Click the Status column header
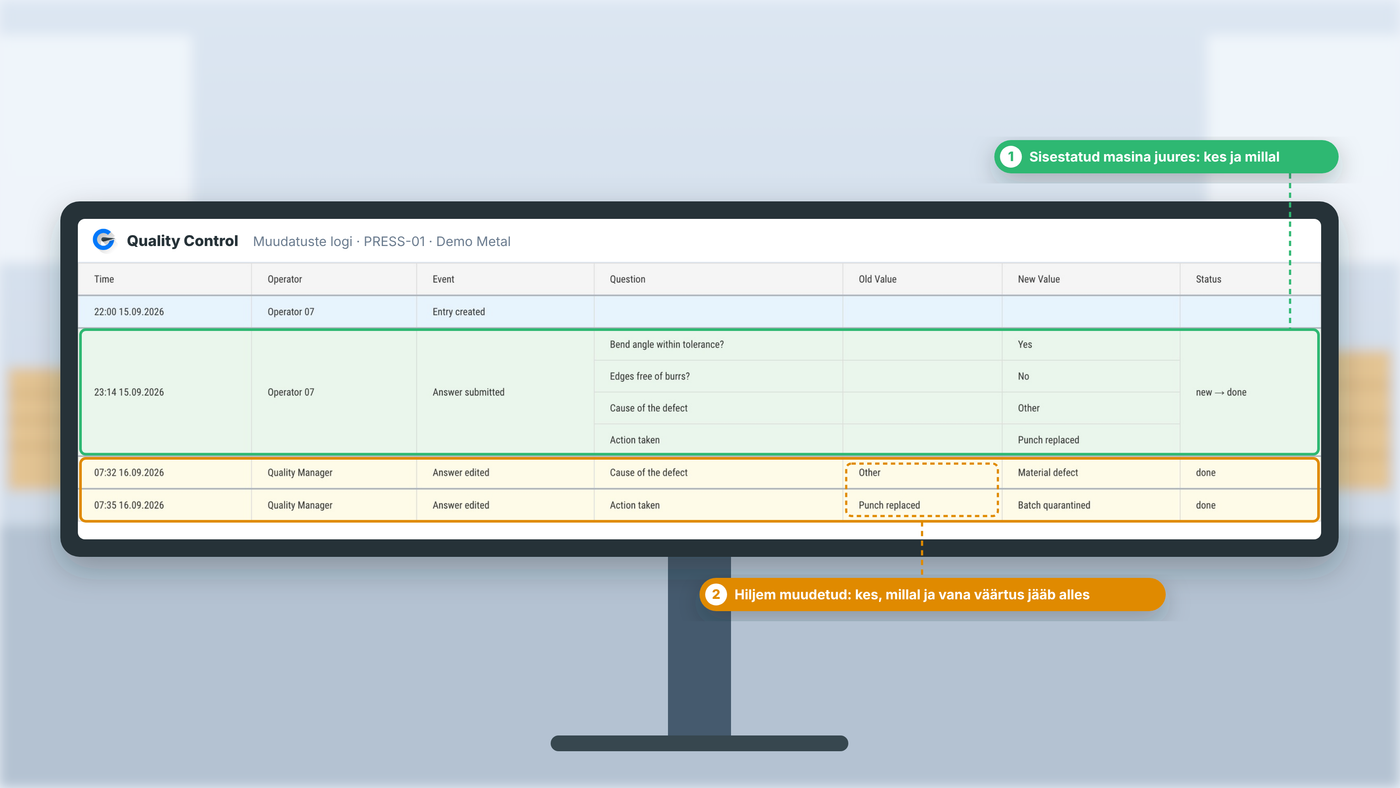Image resolution: width=1400 pixels, height=788 pixels. (1208, 279)
